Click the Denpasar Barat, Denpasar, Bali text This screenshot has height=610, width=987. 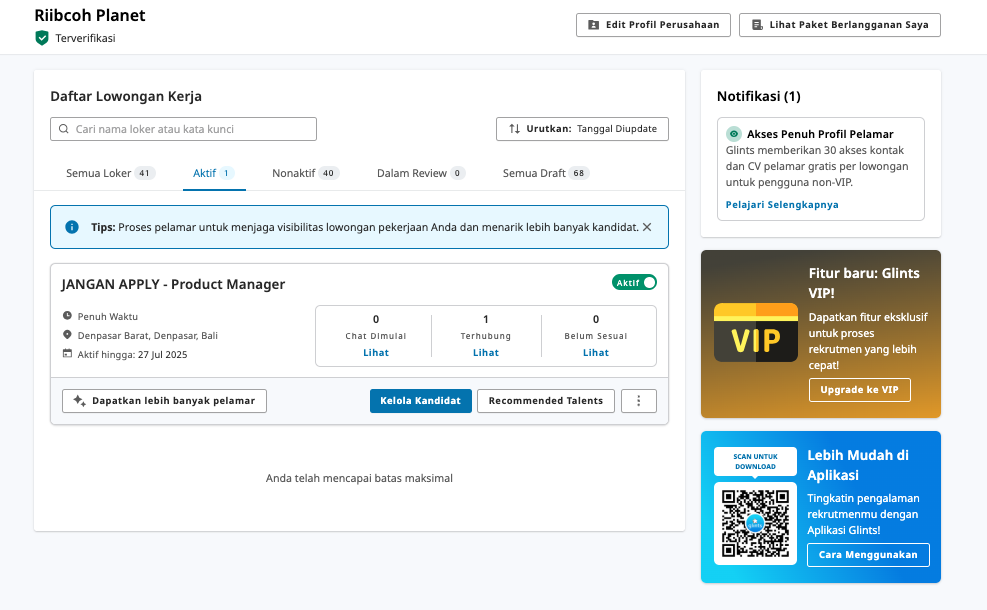point(147,336)
